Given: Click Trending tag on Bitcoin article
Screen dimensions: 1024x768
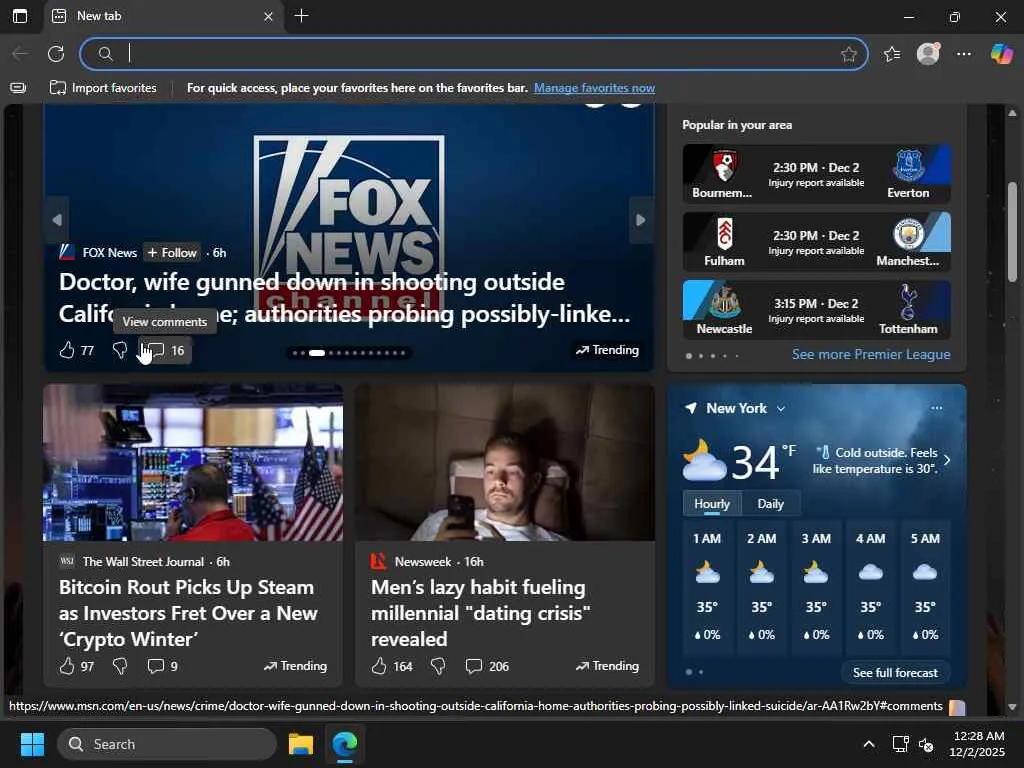Looking at the screenshot, I should (295, 666).
